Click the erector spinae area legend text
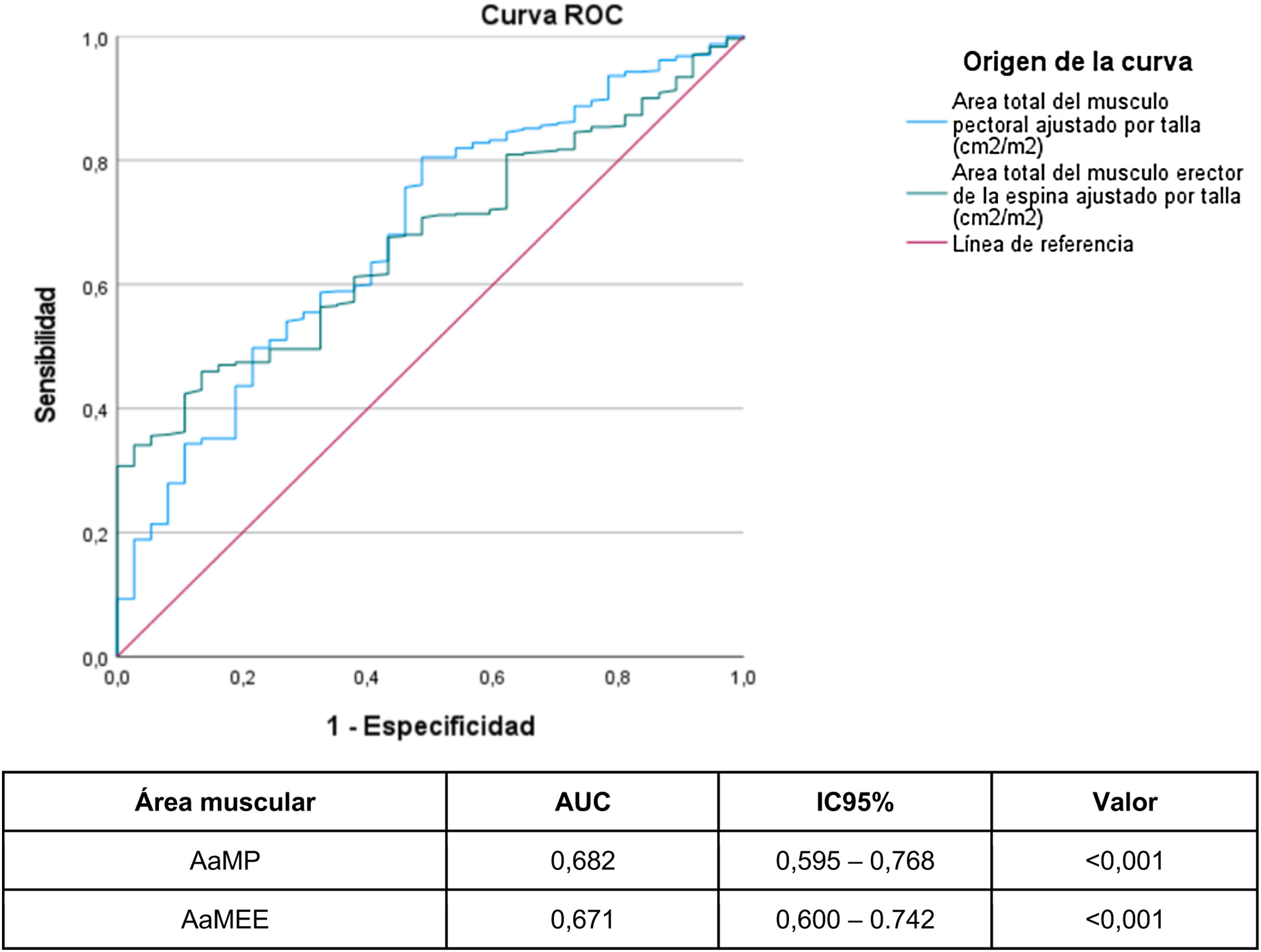The width and height of the screenshot is (1261, 952). [1096, 196]
